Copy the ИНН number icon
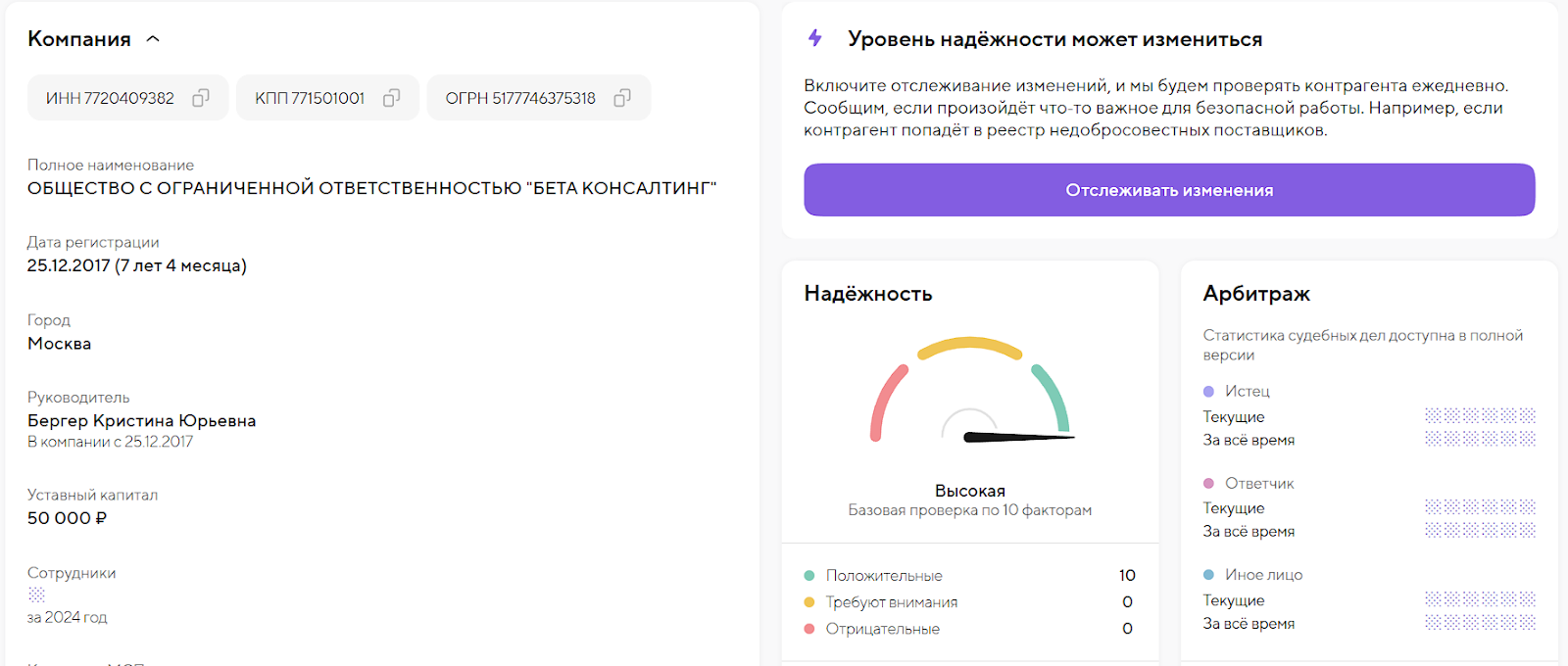Image resolution: width=1568 pixels, height=666 pixels. click(x=201, y=98)
